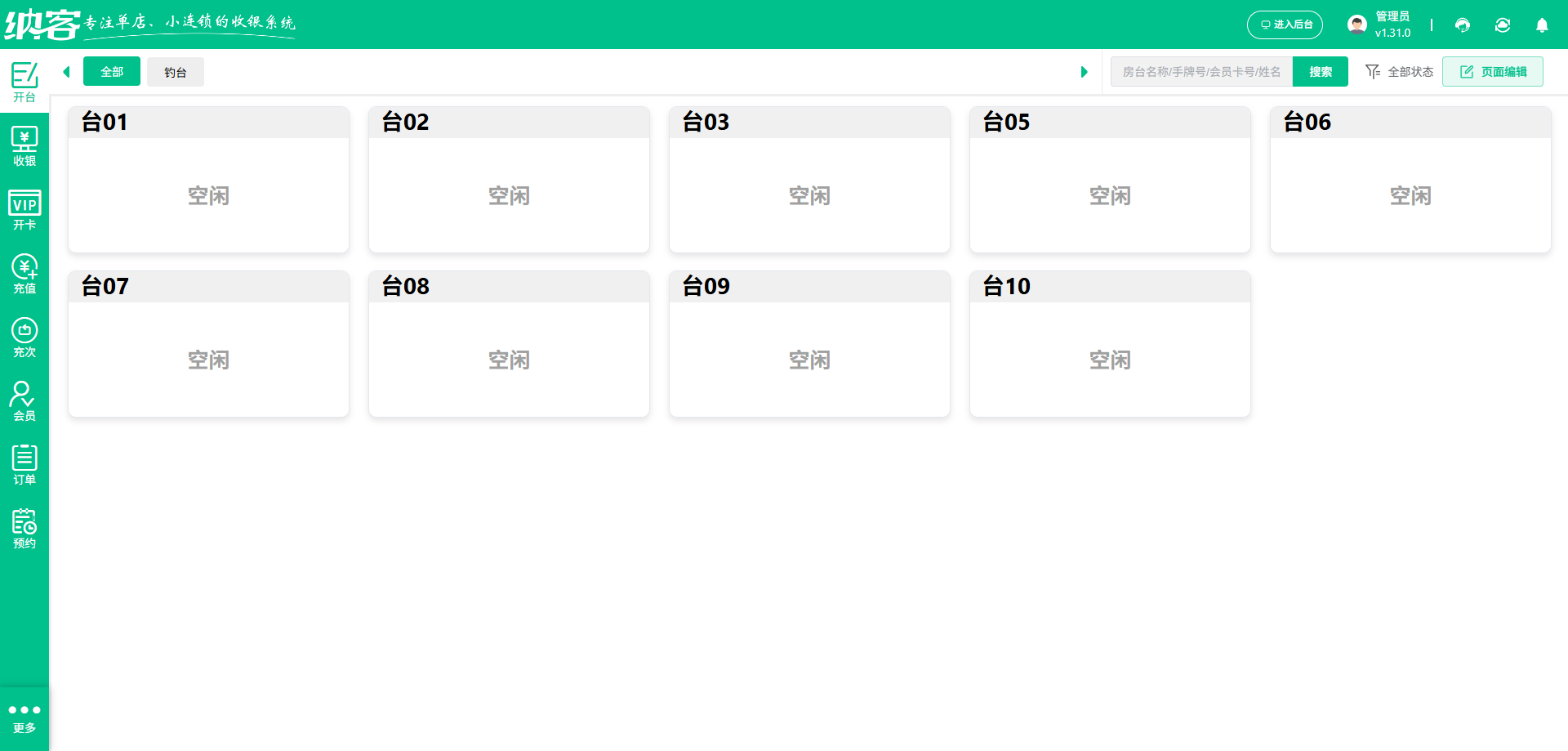Image resolution: width=1568 pixels, height=751 pixels.
Task: Open the 会员 member sidebar icon
Action: pos(24,401)
